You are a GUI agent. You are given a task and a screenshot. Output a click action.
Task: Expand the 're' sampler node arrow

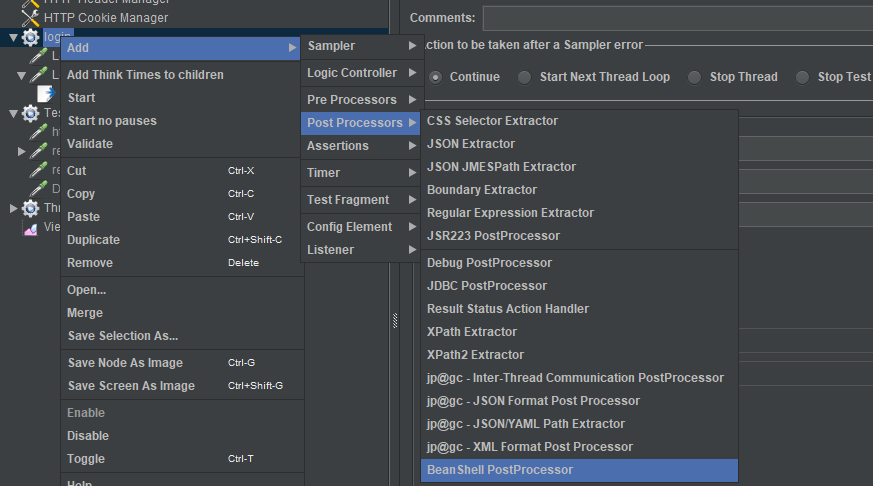(22, 151)
